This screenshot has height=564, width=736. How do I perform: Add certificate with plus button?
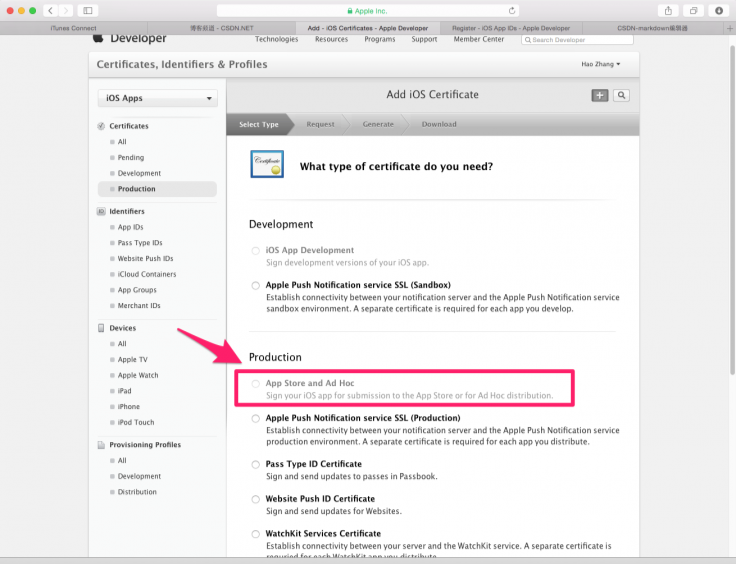point(599,95)
